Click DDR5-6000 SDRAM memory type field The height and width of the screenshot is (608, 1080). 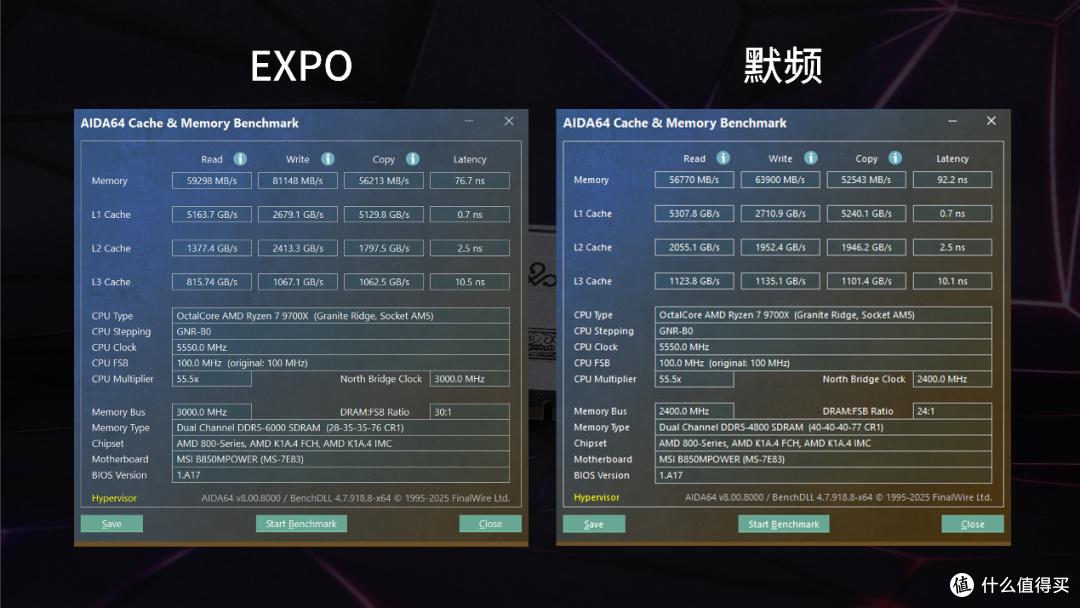tap(341, 428)
